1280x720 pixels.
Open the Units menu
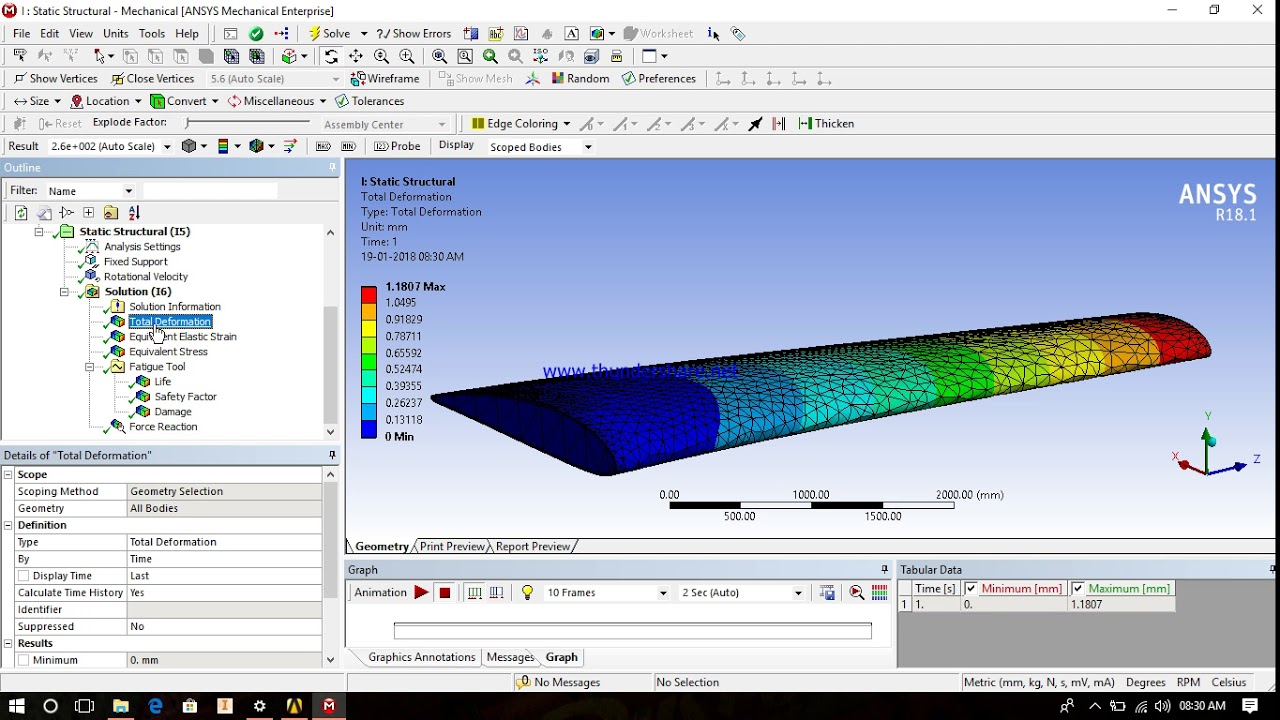click(x=116, y=33)
